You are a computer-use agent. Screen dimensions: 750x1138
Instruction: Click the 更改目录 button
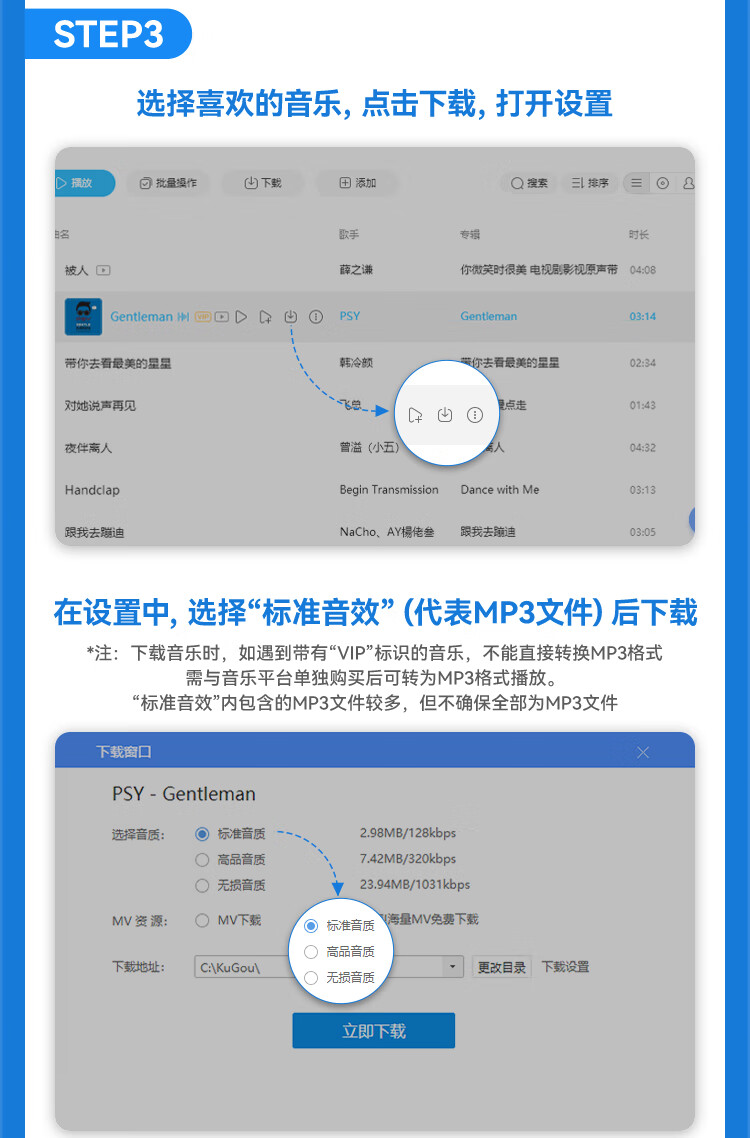[502, 967]
